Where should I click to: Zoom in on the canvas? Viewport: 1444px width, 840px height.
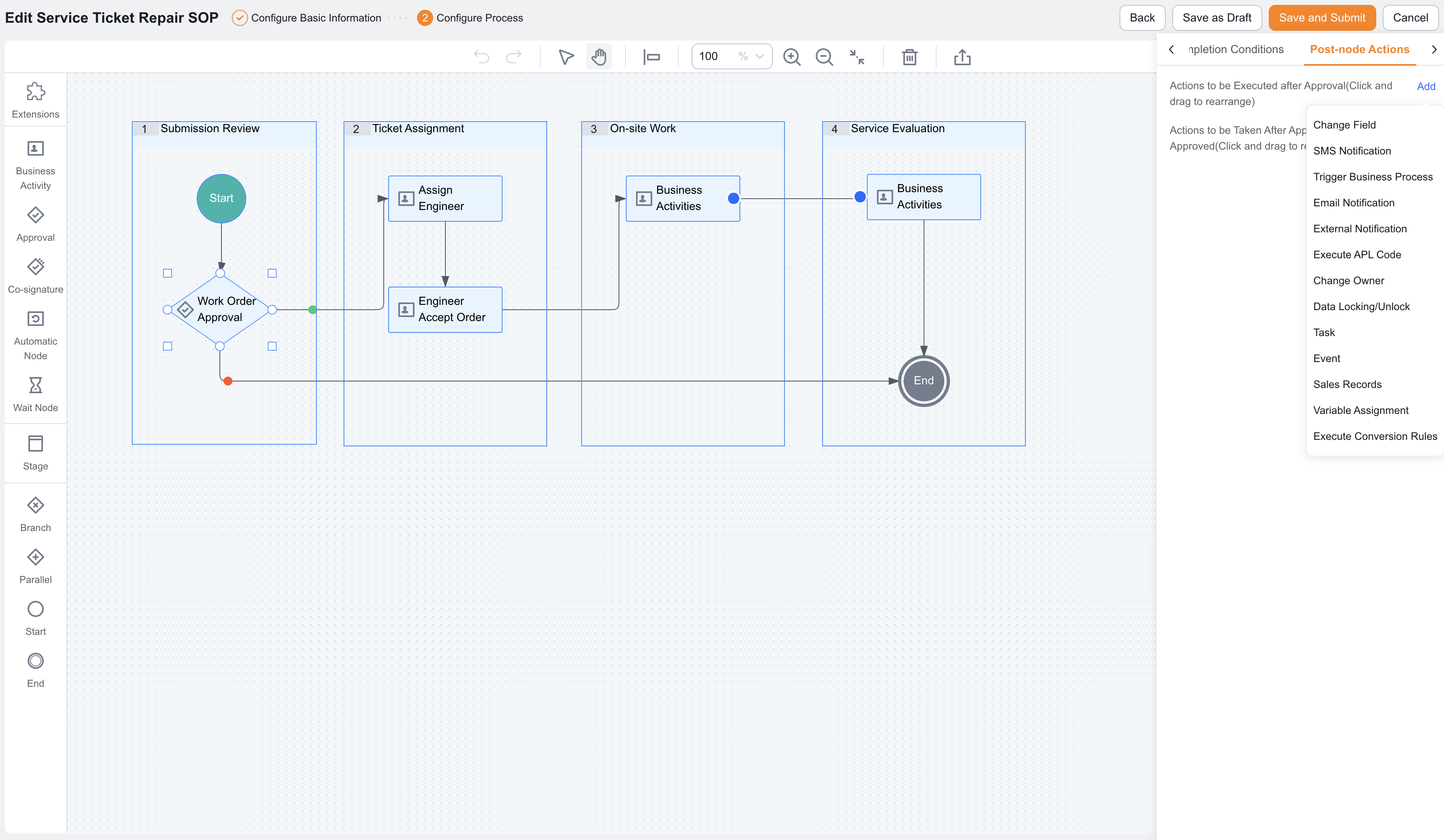coord(792,57)
